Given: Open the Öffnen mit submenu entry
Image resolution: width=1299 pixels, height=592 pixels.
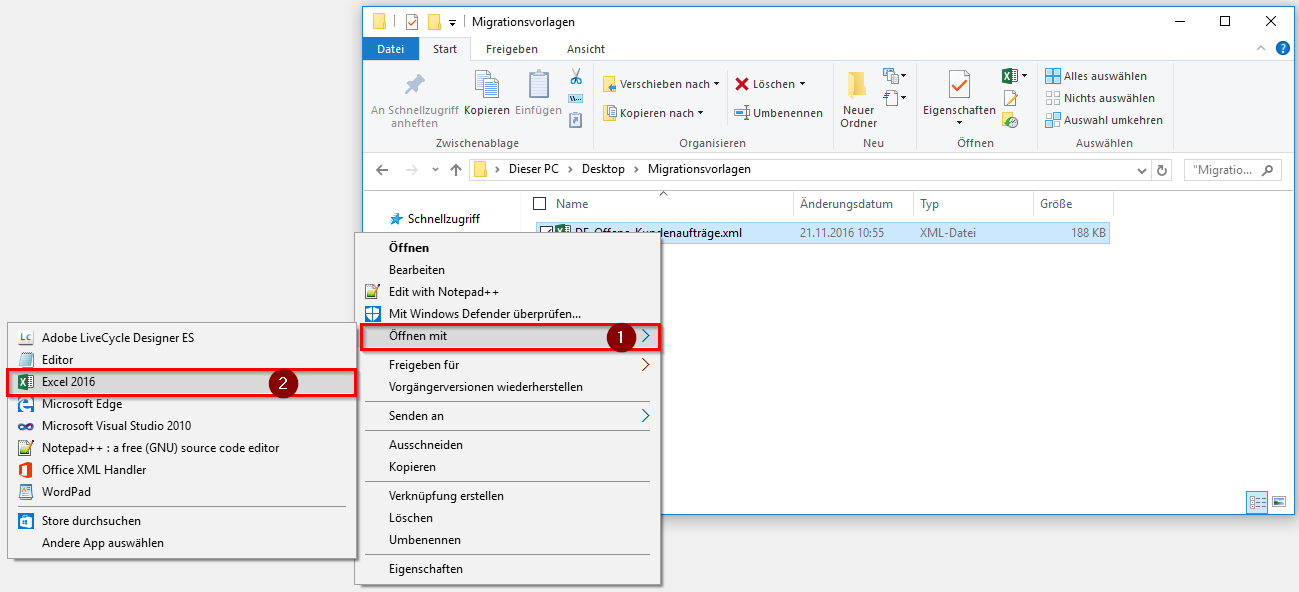Looking at the screenshot, I should pos(509,337).
